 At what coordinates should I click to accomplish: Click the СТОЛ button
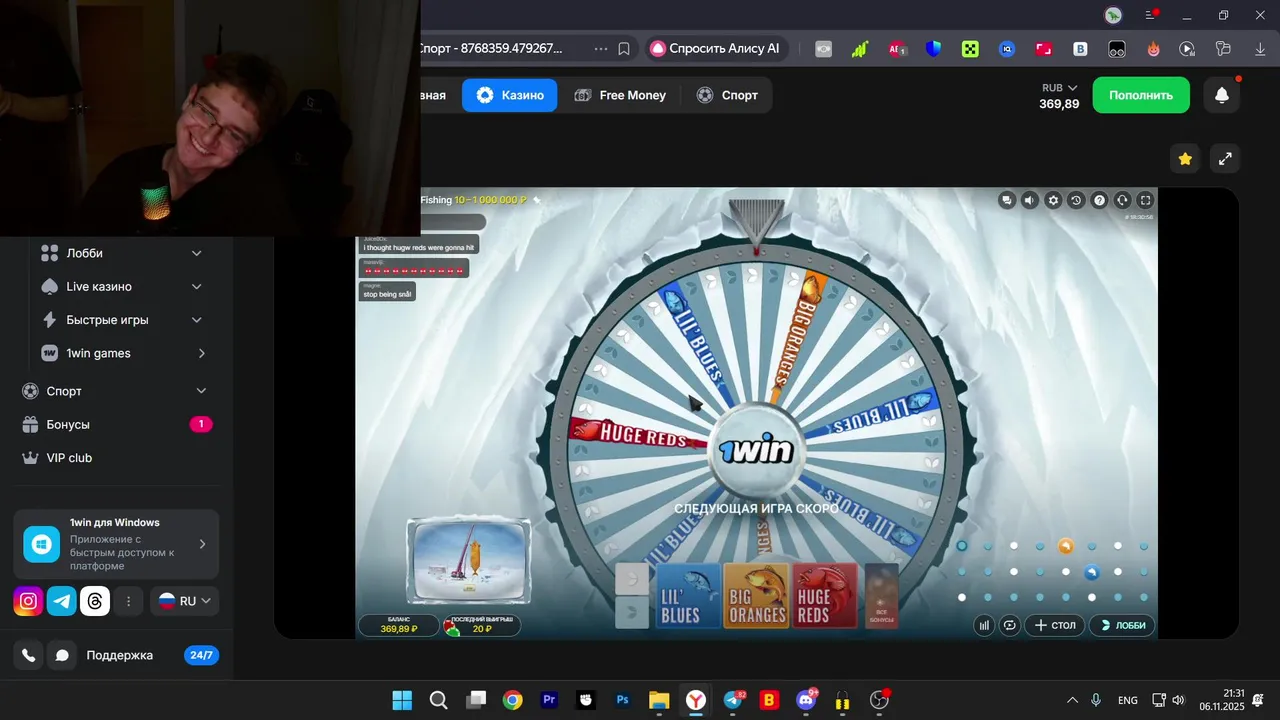(1054, 625)
